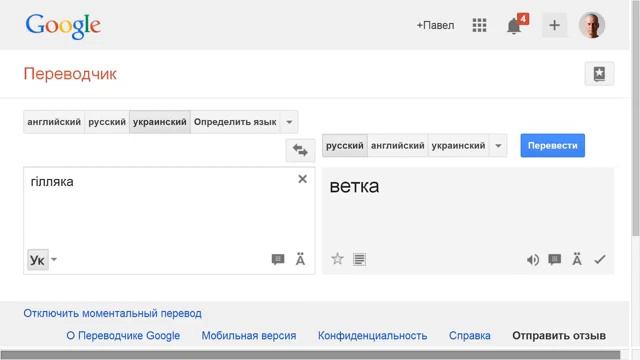640x360 pixels.
Task: Open О Переводчике Google link
Action: (123, 336)
